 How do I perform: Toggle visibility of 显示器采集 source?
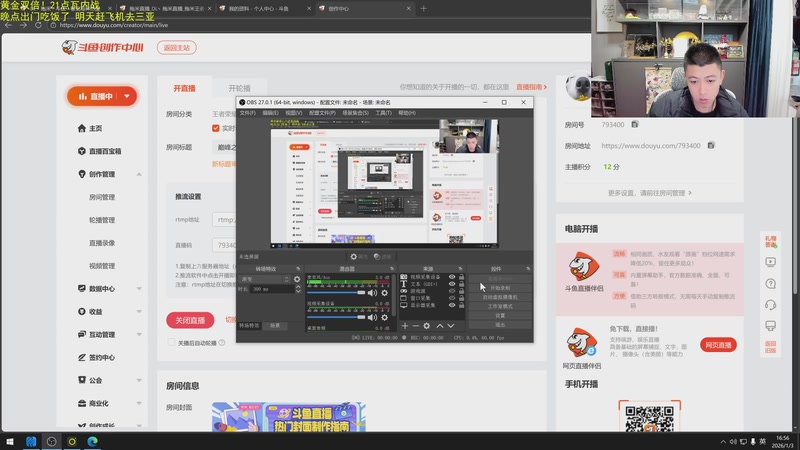click(452, 305)
